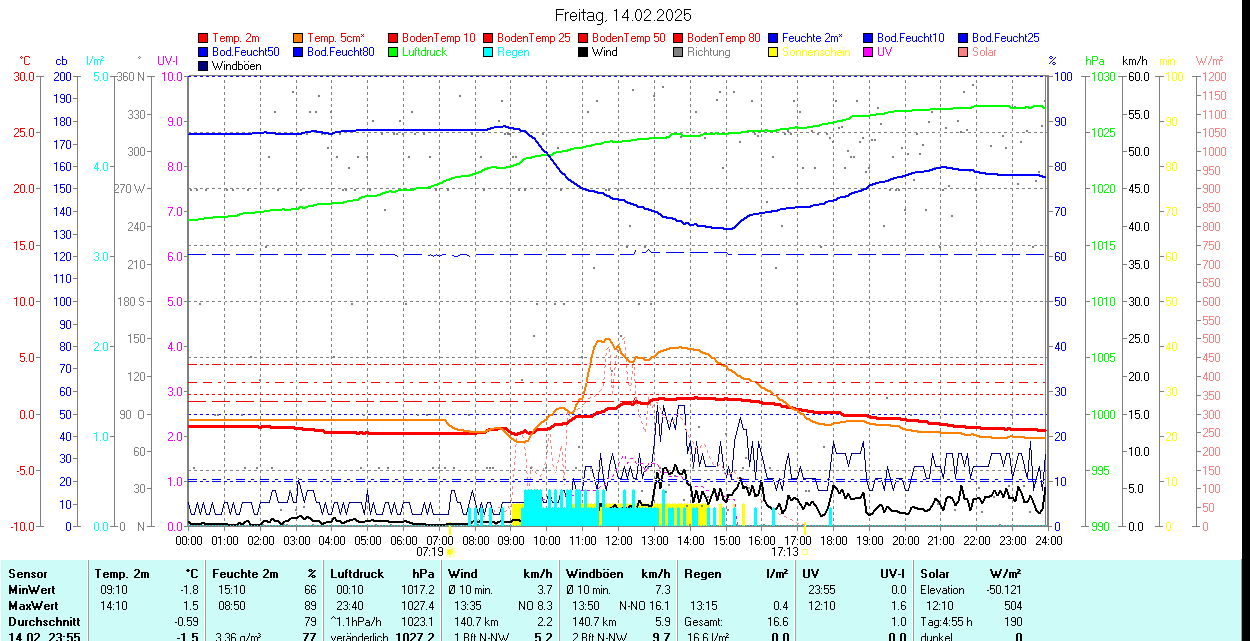Click the sunset time 17:13 label

pyautogui.click(x=785, y=551)
